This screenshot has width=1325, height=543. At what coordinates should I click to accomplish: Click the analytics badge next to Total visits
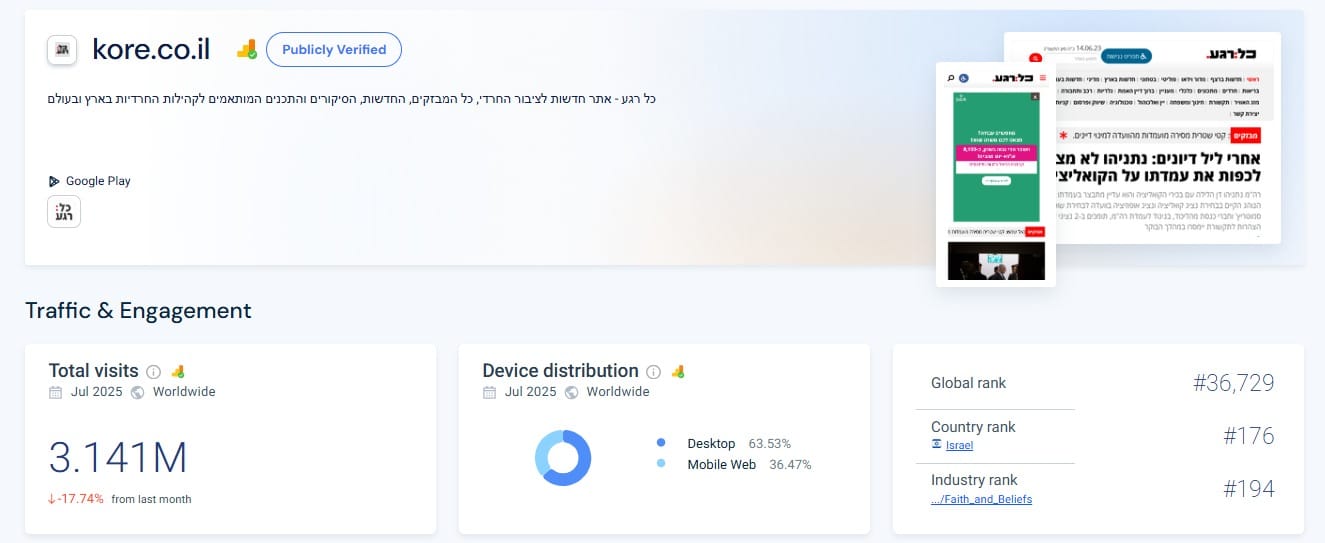pyautogui.click(x=178, y=371)
